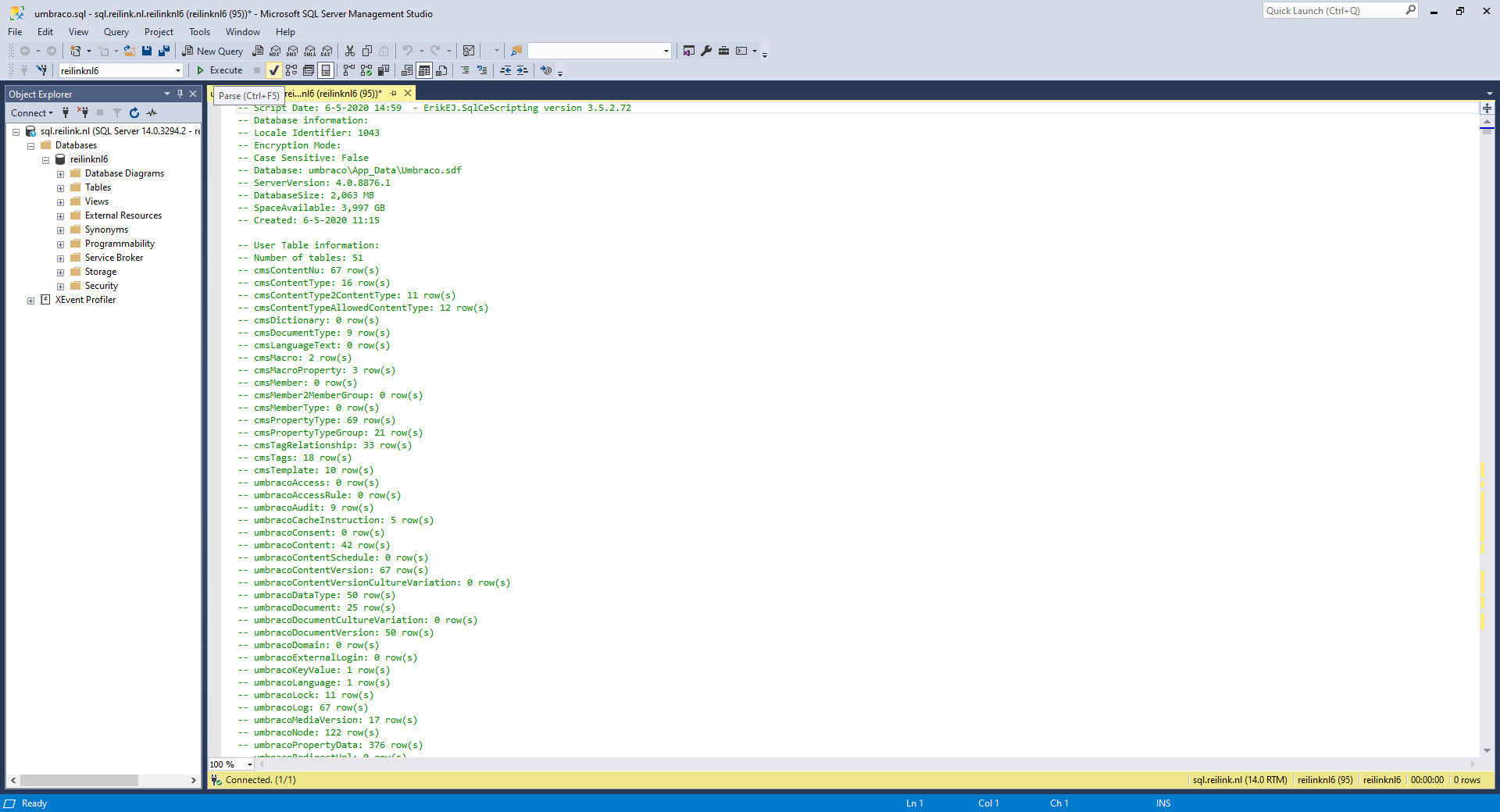
Task: Click the Save file icon
Action: (x=147, y=51)
